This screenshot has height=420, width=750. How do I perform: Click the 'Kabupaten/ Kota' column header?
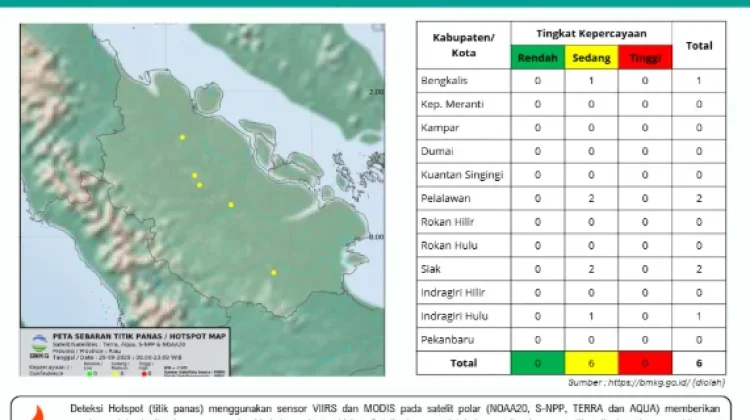point(463,45)
